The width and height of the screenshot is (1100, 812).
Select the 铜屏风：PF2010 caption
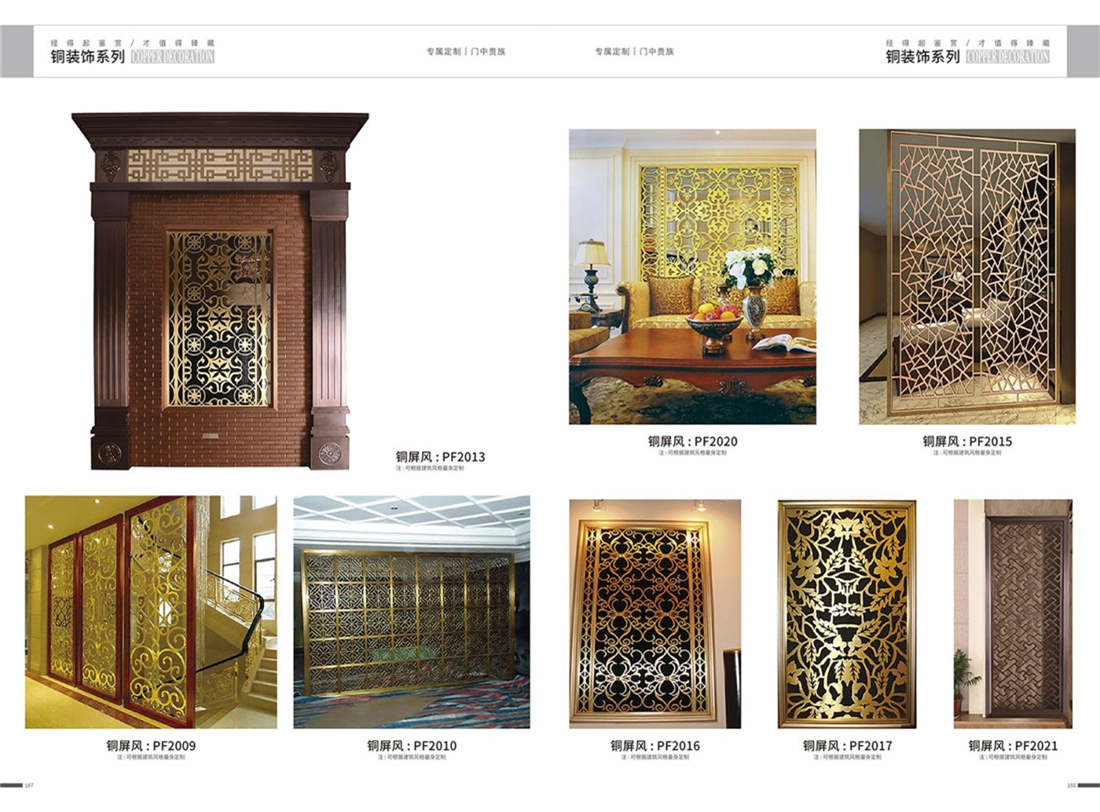coord(412,746)
